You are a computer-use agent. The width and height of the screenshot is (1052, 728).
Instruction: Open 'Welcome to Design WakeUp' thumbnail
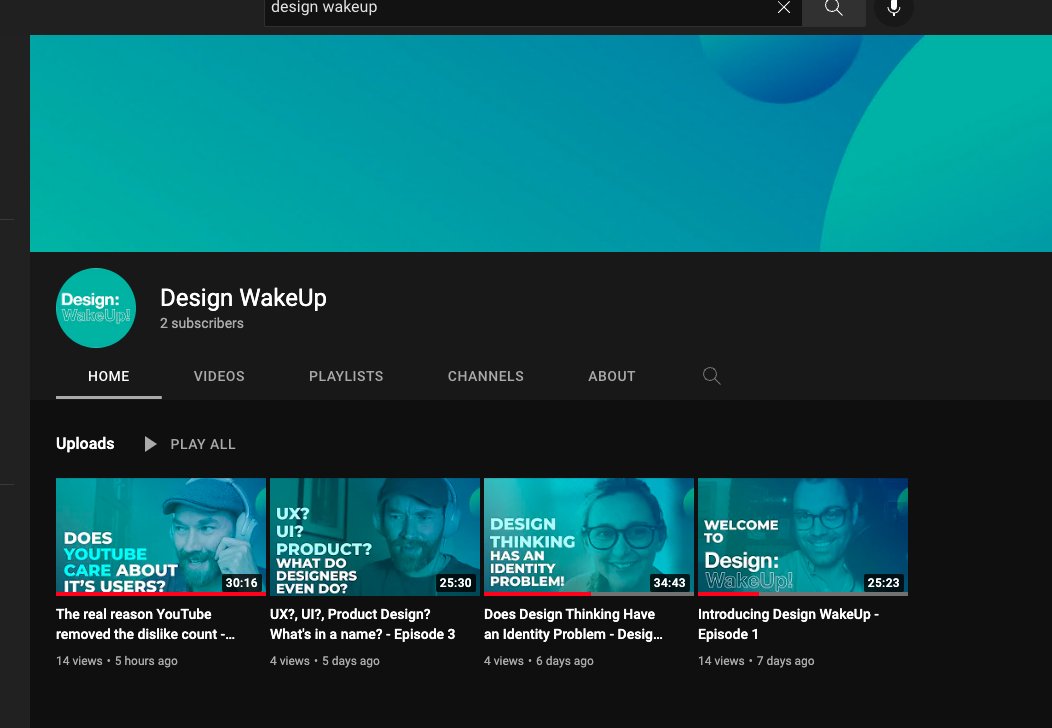(x=803, y=537)
